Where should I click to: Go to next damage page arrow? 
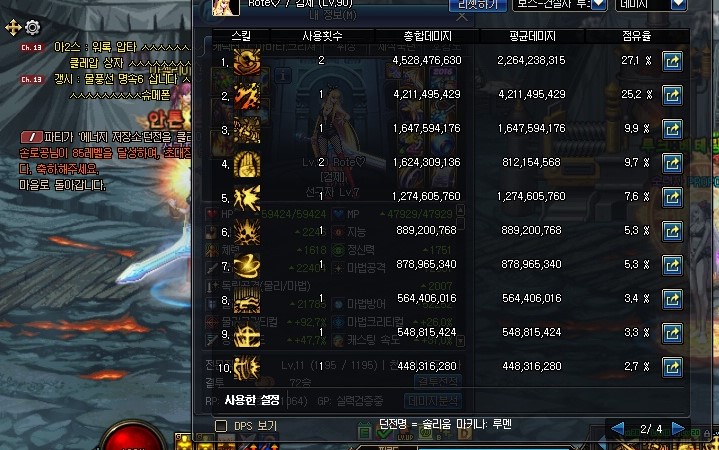coord(678,428)
